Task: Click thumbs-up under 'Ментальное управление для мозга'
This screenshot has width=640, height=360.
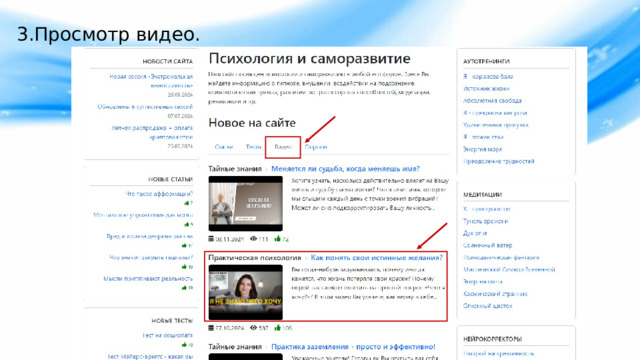Action: 187,224
